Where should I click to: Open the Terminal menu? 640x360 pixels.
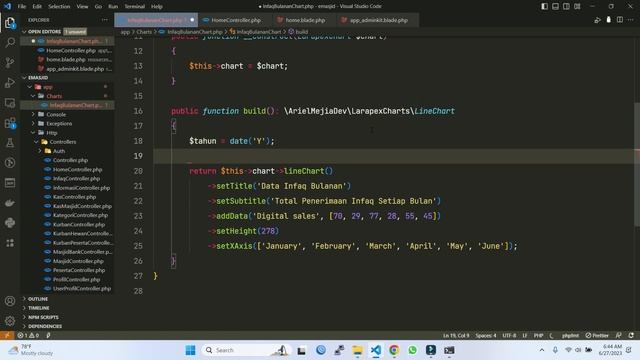tap(134, 7)
